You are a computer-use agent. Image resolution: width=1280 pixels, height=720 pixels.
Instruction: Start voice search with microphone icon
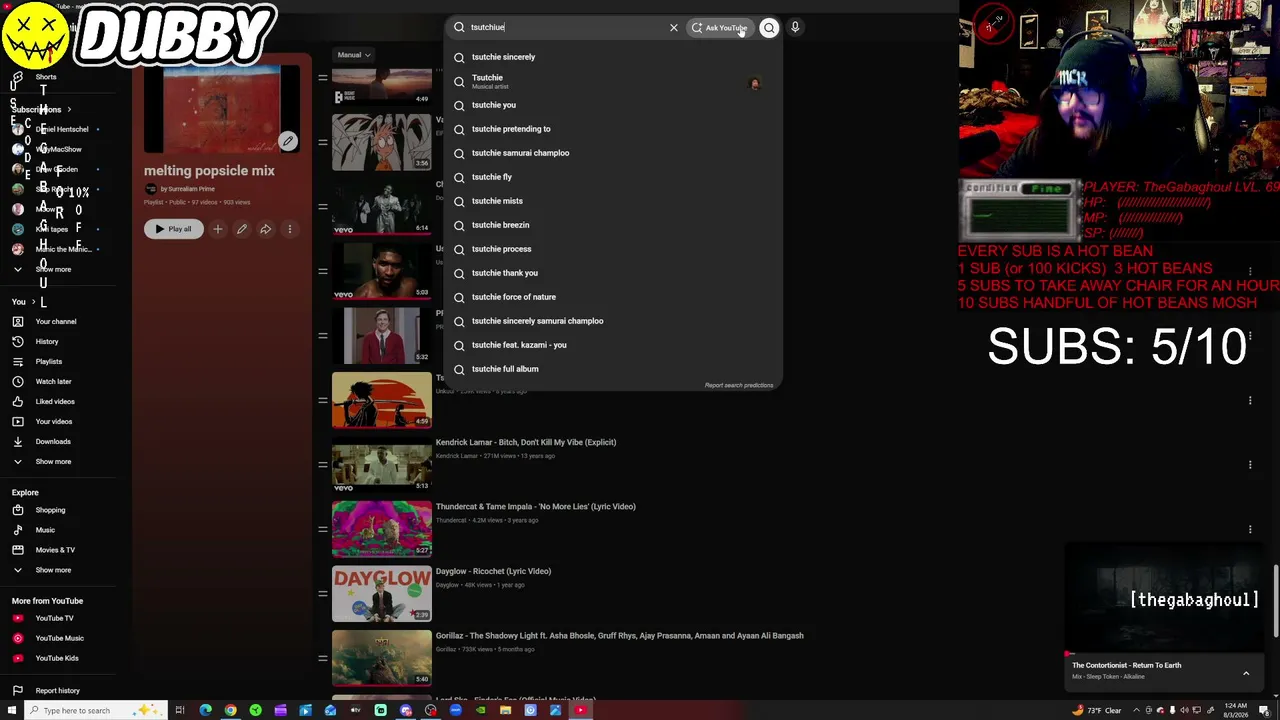(795, 28)
